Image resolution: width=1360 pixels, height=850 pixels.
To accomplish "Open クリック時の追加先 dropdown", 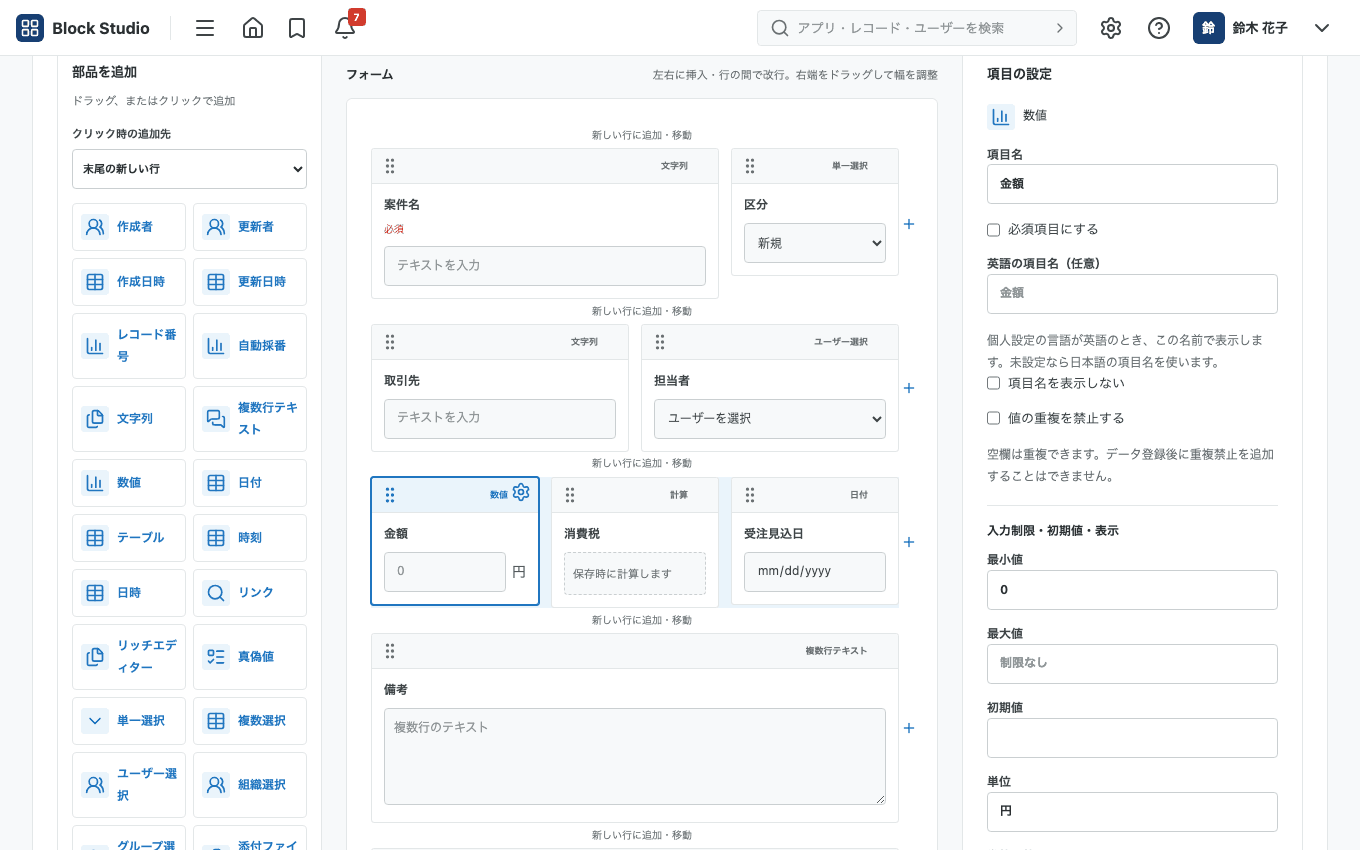I will tap(189, 169).
